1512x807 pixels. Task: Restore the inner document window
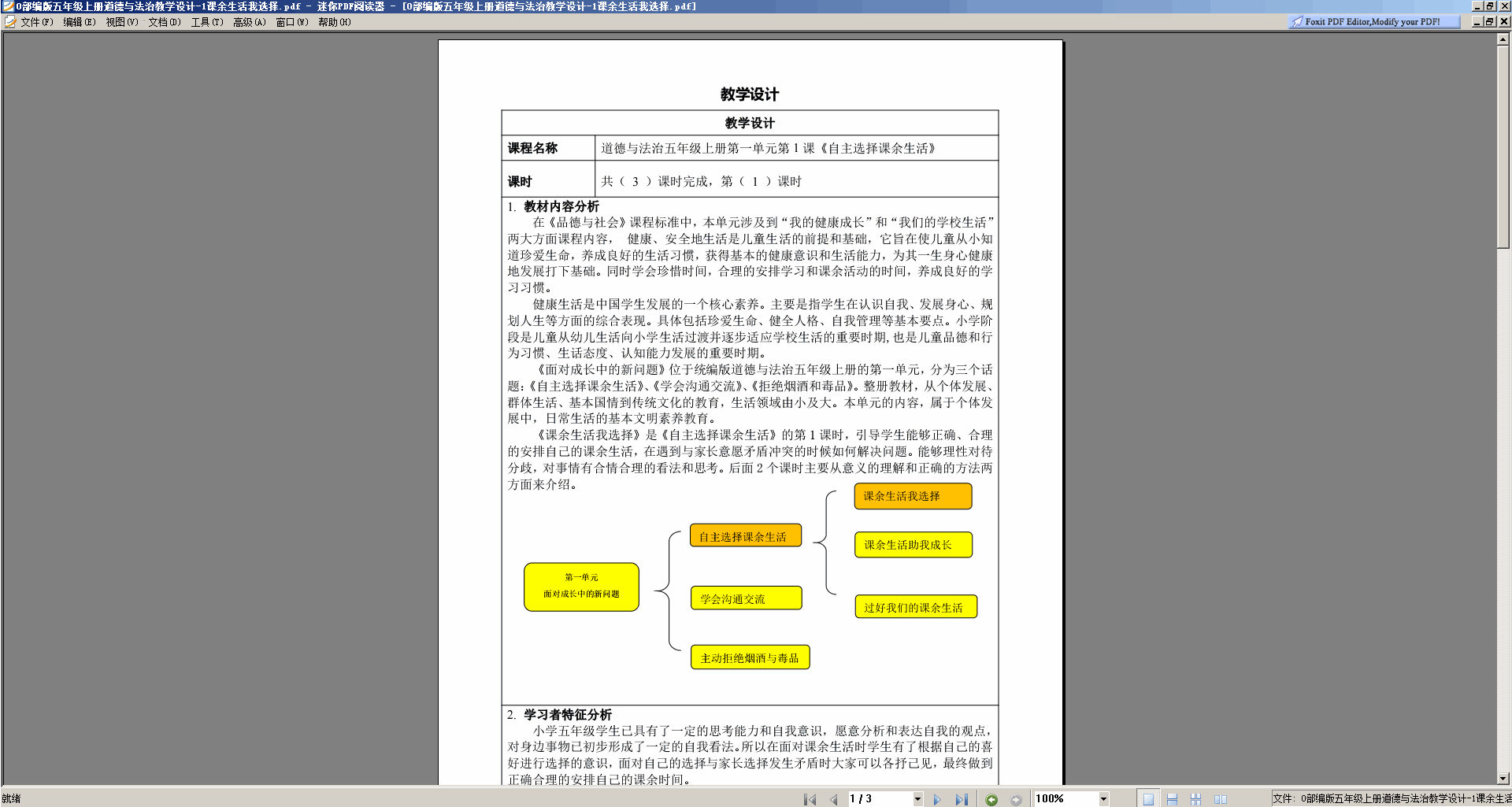pos(1490,22)
